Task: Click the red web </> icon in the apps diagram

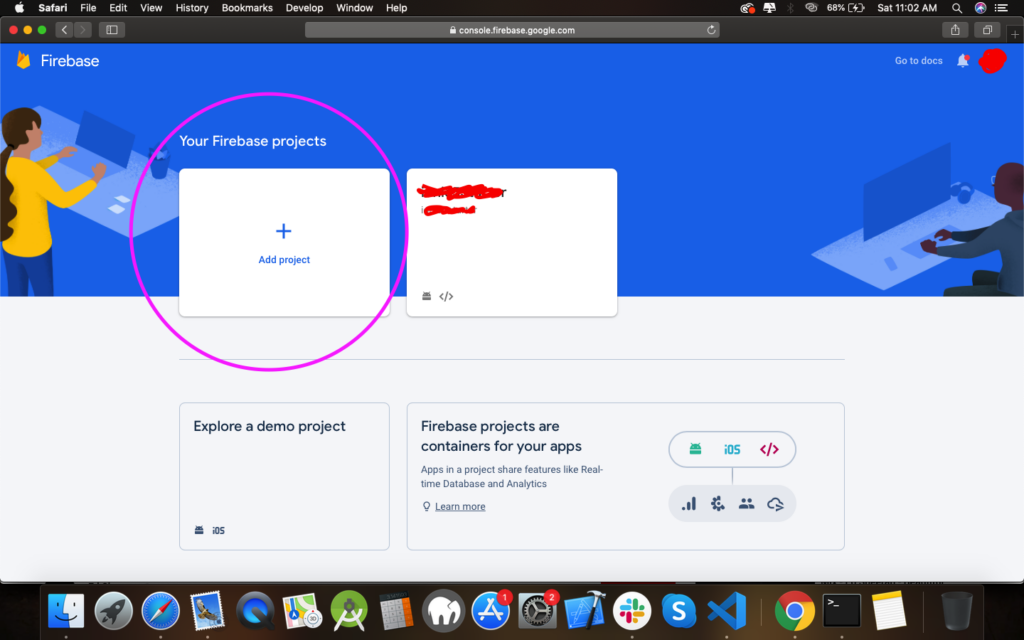Action: [768, 449]
